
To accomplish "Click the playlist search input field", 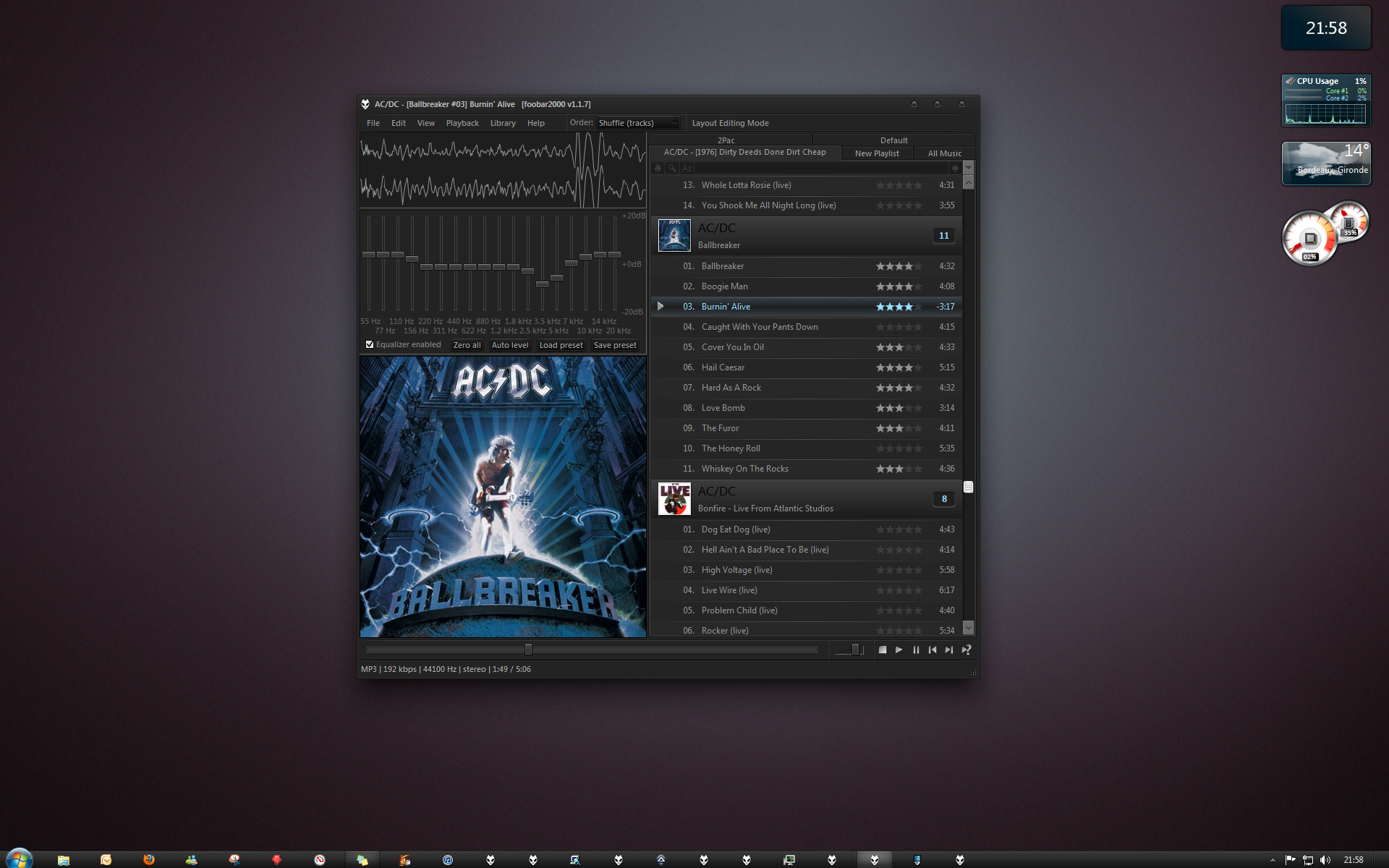I will tap(820, 168).
